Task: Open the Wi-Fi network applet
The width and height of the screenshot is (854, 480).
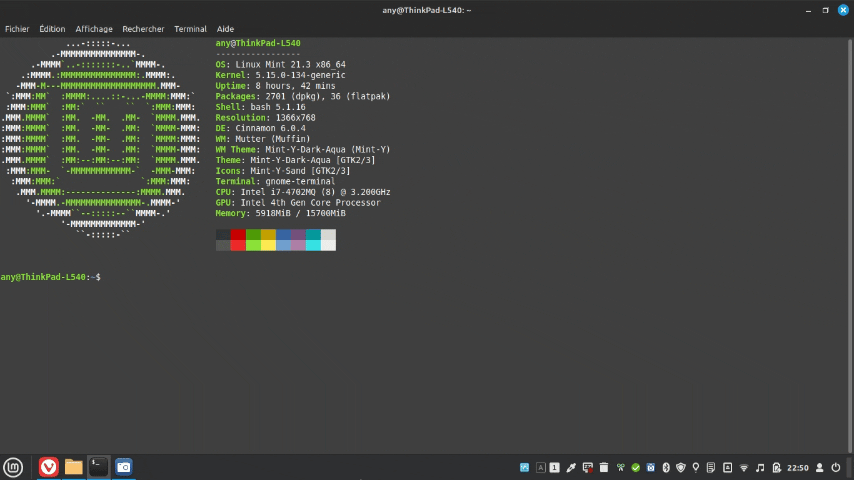Action: coord(744,467)
